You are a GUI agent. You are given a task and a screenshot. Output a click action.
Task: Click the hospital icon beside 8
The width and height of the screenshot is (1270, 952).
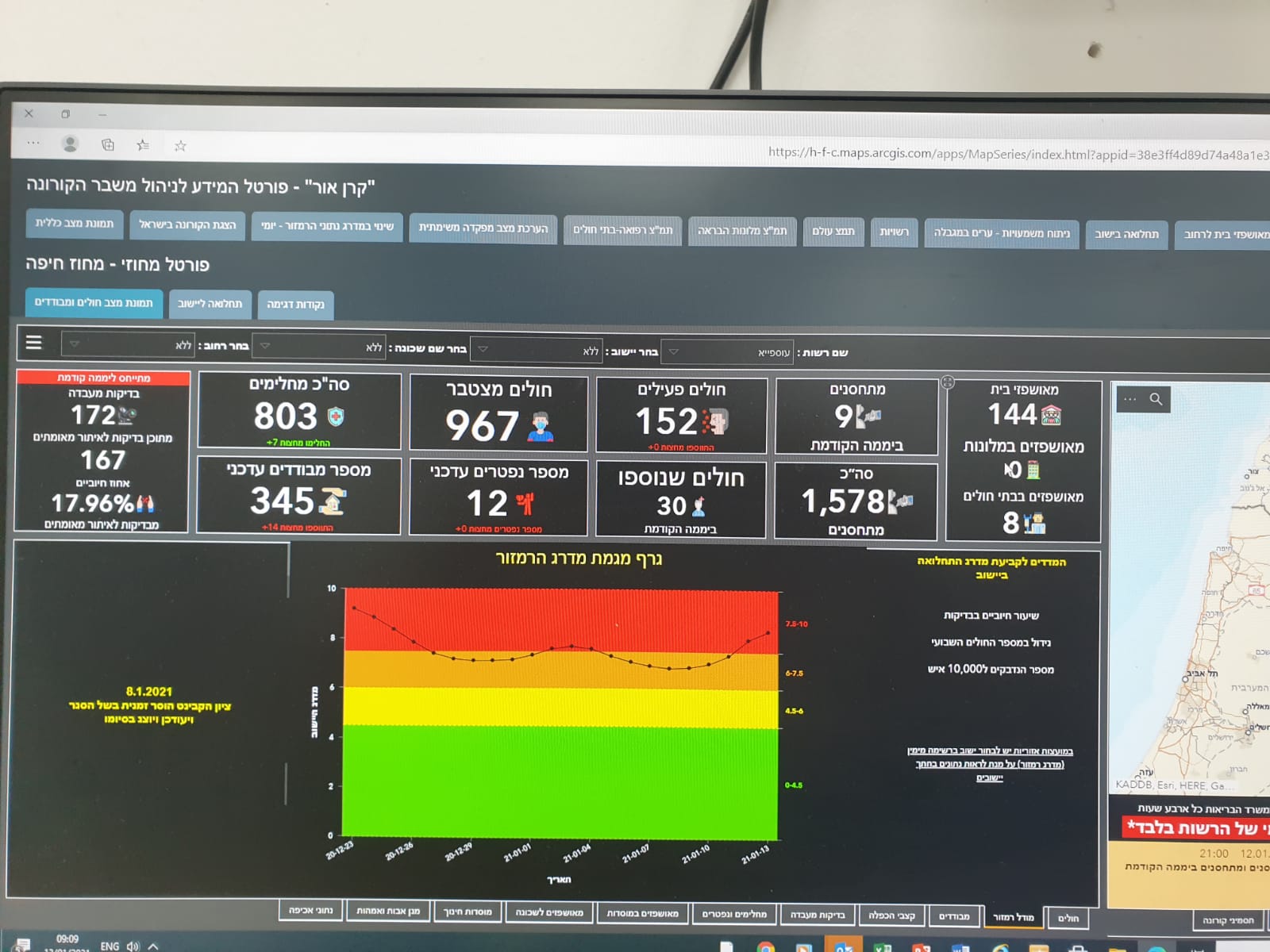click(1034, 523)
